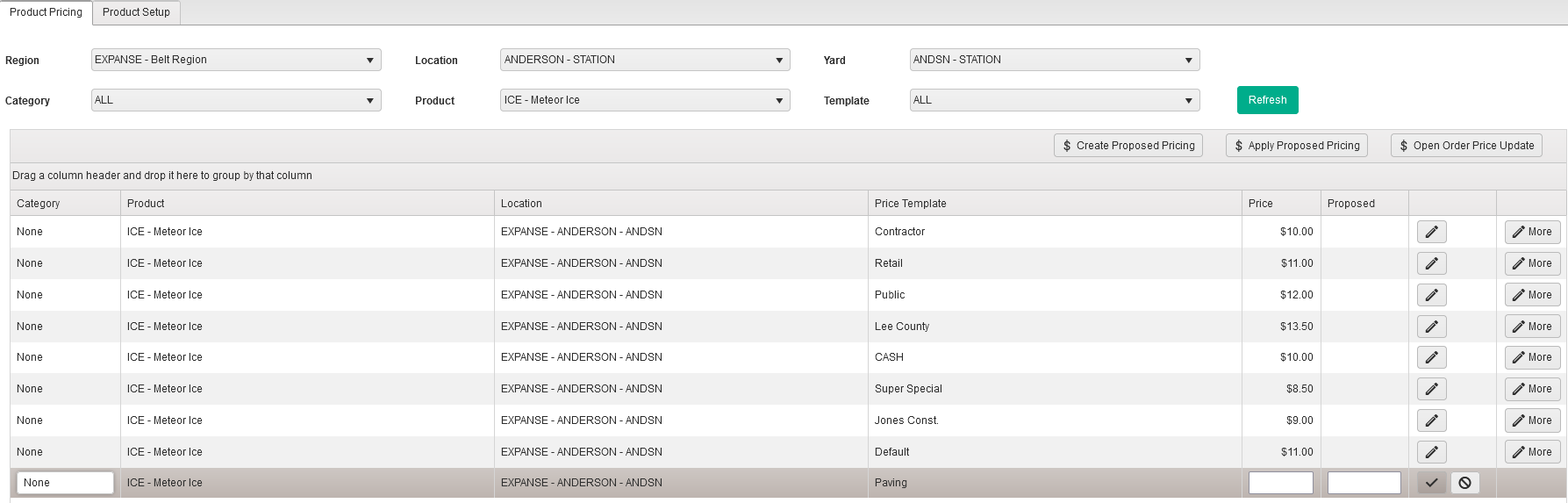Open More options for Jones Const. row
Image resolution: width=1568 pixels, height=503 pixels.
1532,420
